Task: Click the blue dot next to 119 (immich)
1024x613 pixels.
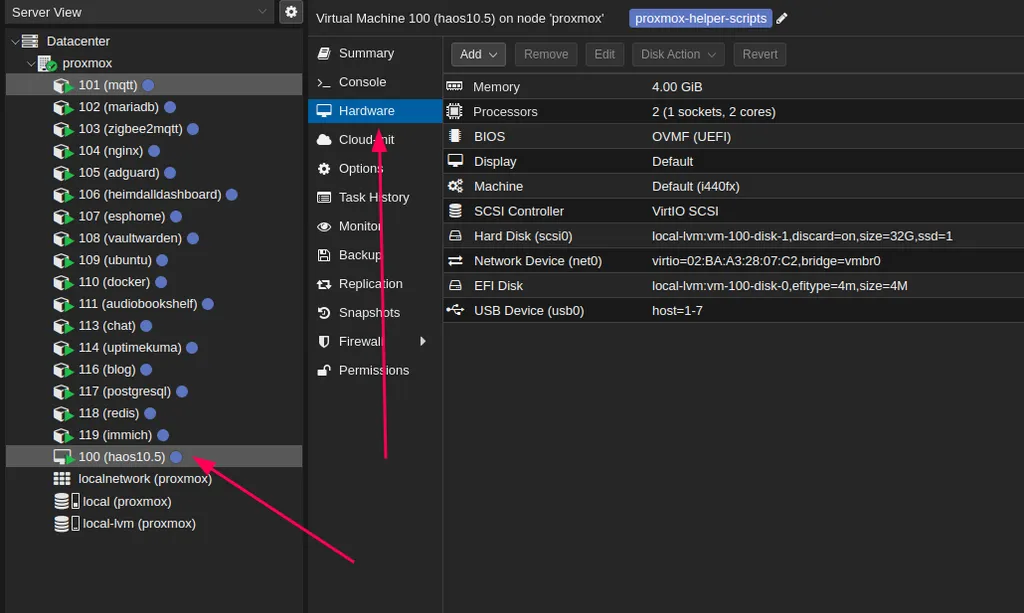Action: coord(163,435)
